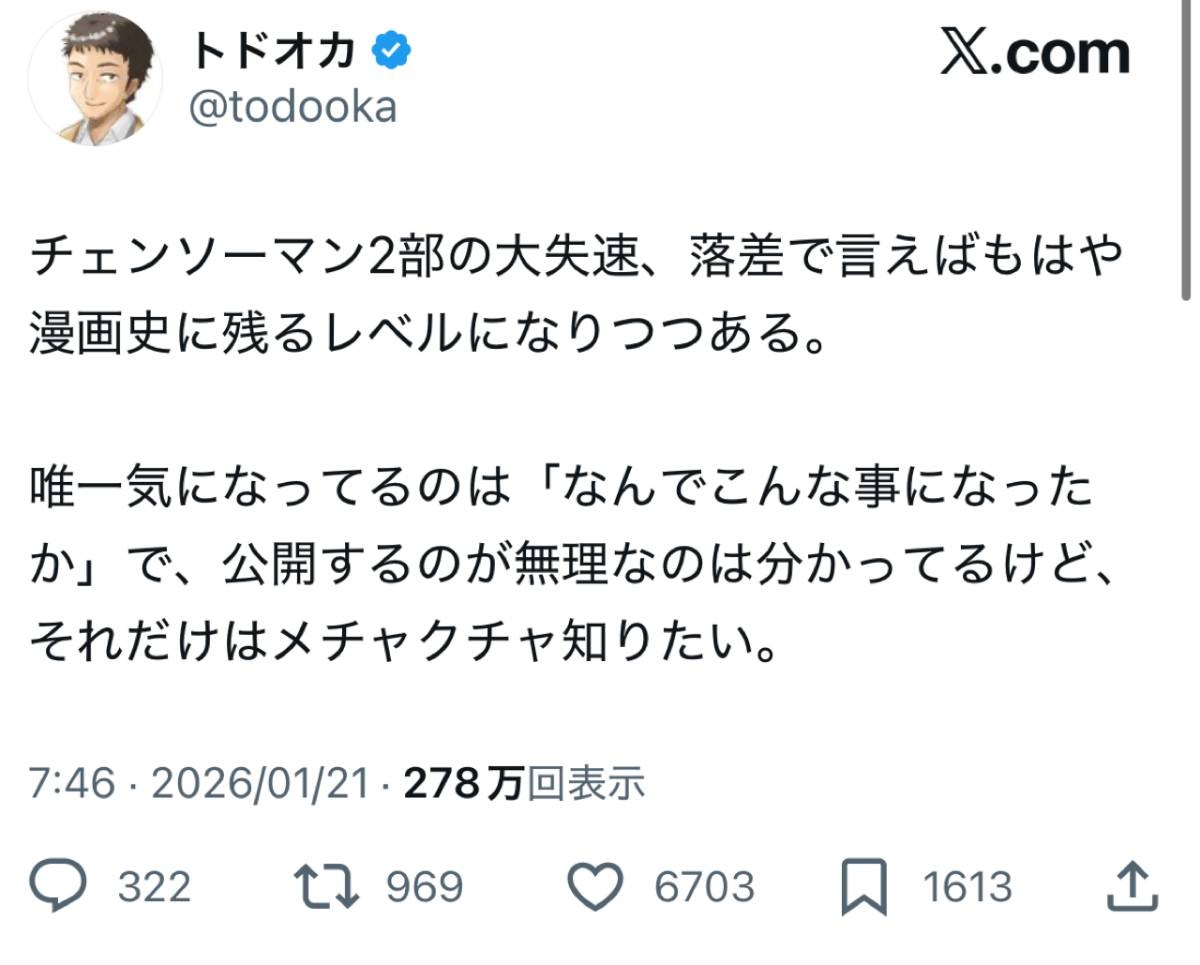Click the repost arrows icon
The height and width of the screenshot is (965, 1200).
(x=326, y=886)
